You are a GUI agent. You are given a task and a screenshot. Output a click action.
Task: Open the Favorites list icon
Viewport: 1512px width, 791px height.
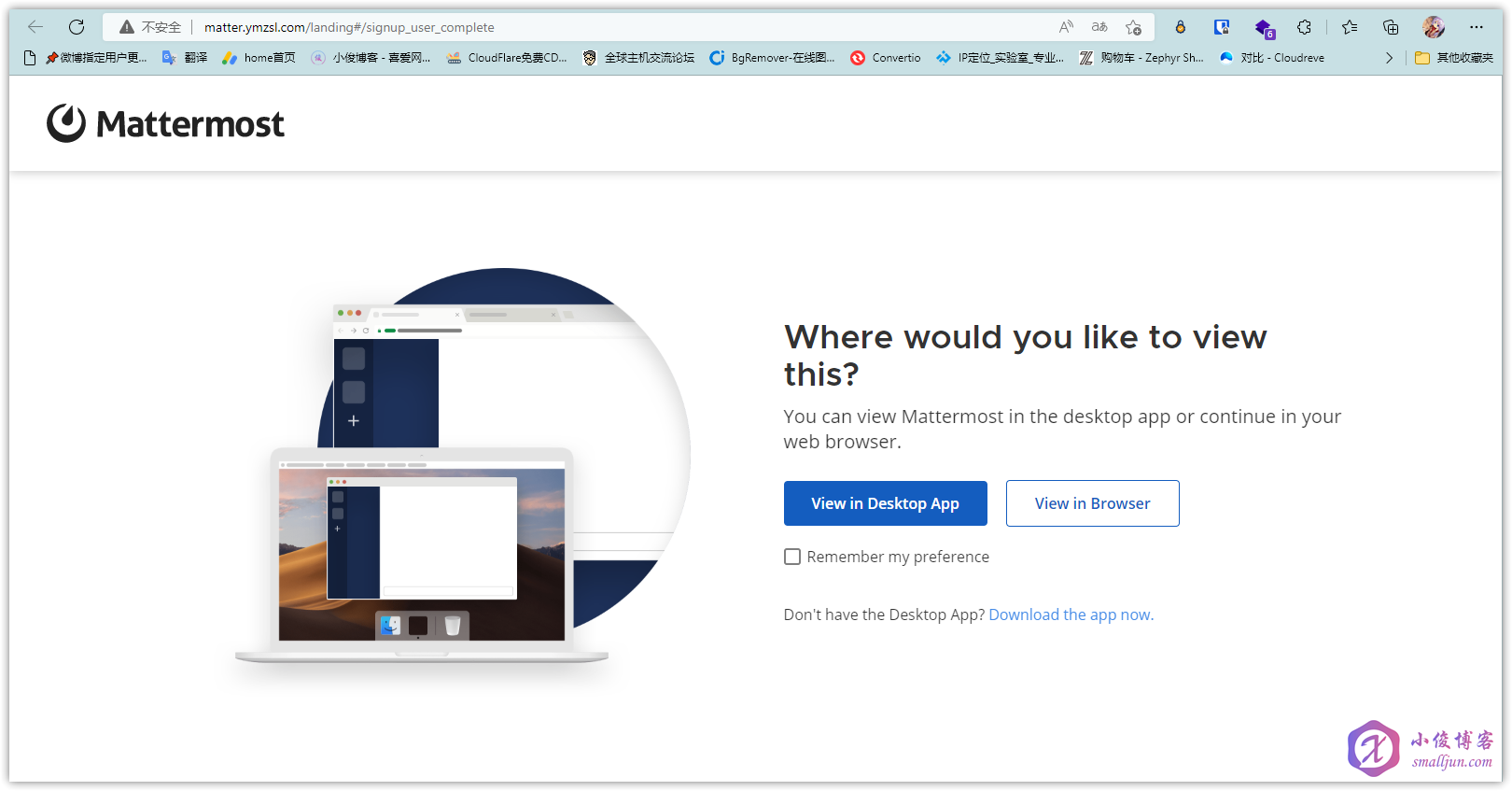click(1350, 27)
